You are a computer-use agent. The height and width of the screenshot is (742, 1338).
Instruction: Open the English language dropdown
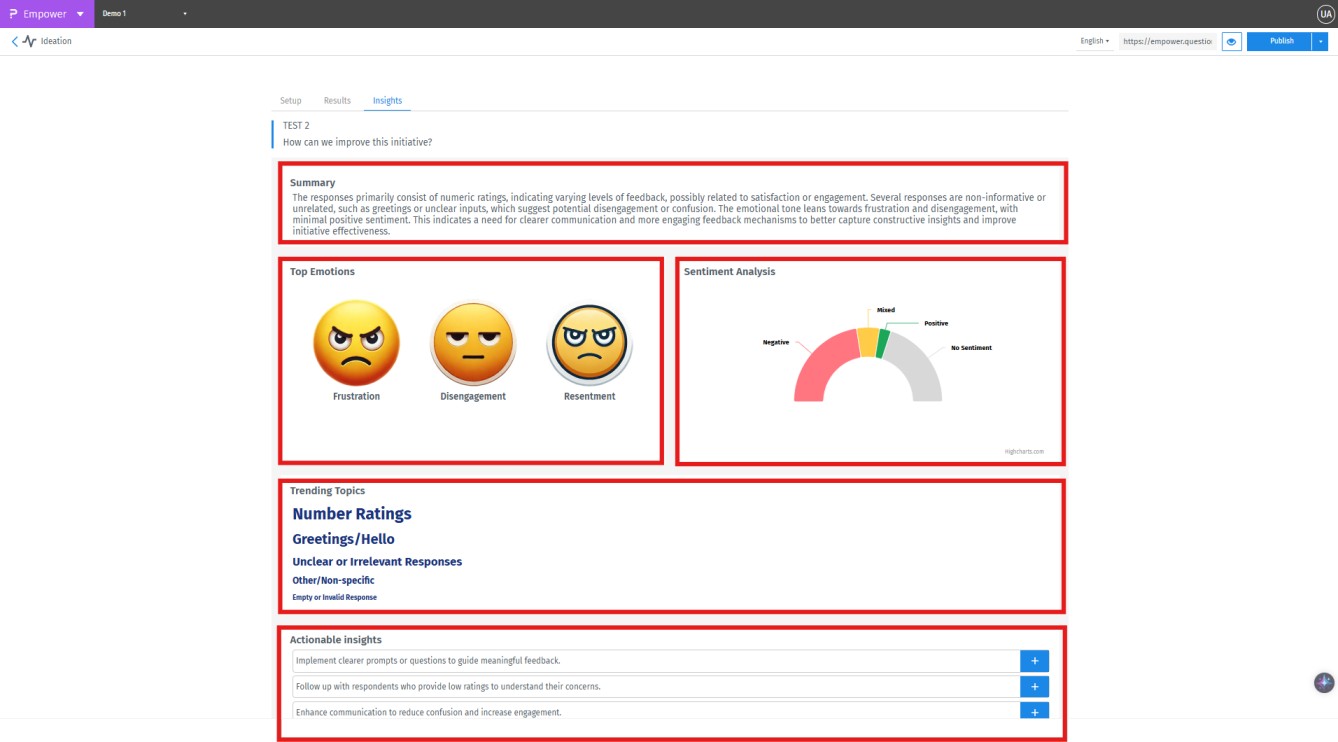coord(1094,41)
